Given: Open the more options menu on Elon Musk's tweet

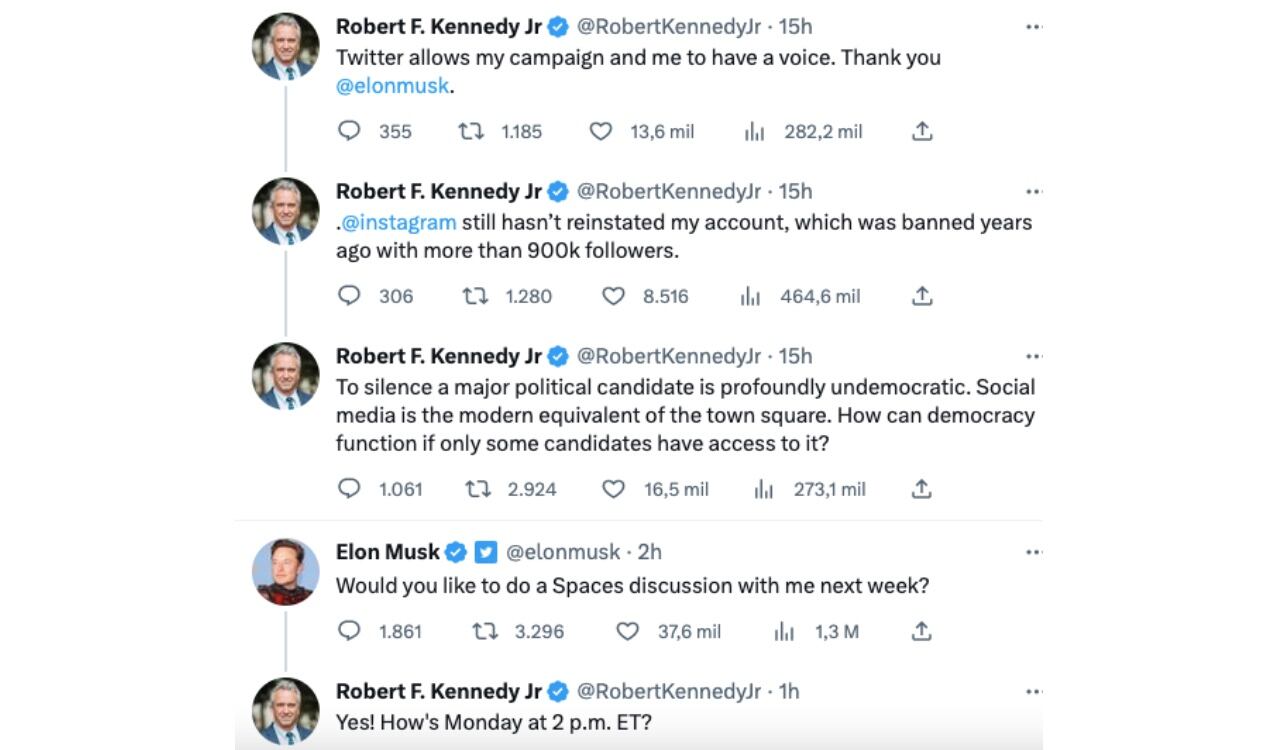Looking at the screenshot, I should click(1035, 550).
